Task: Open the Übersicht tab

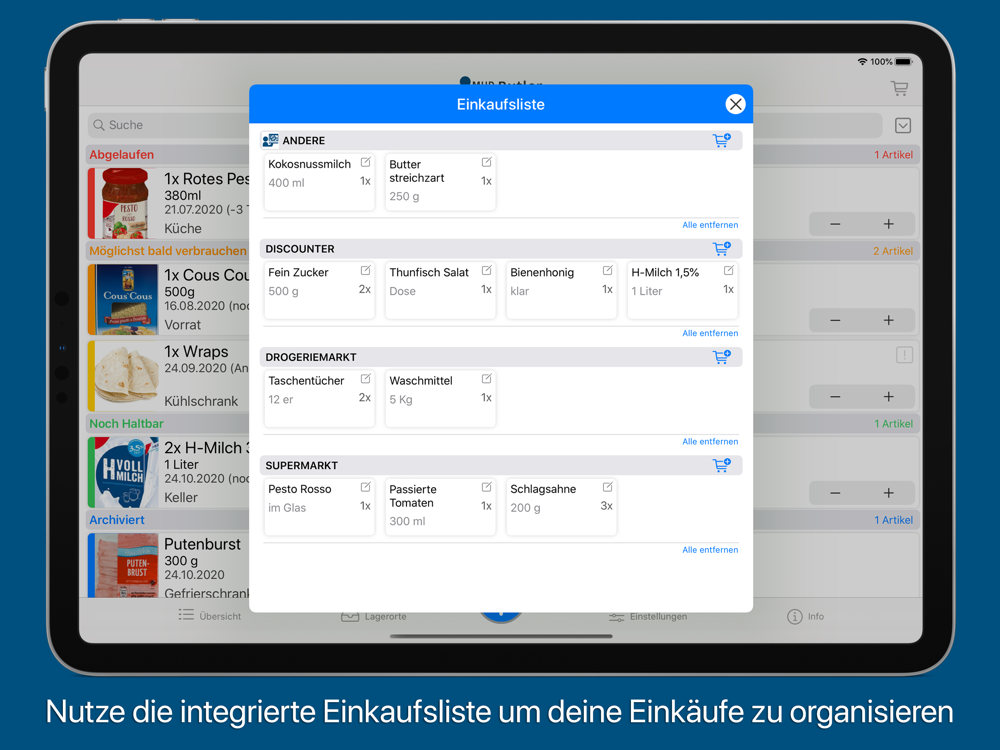Action: (210, 616)
